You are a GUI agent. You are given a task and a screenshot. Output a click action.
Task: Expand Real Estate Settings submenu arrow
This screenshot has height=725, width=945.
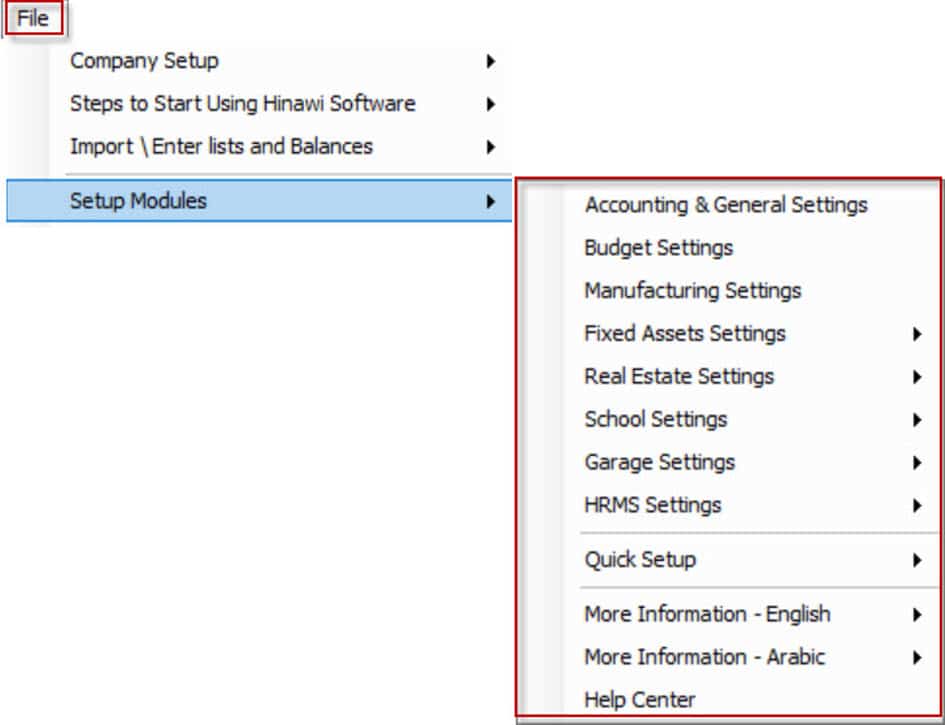[x=917, y=377]
